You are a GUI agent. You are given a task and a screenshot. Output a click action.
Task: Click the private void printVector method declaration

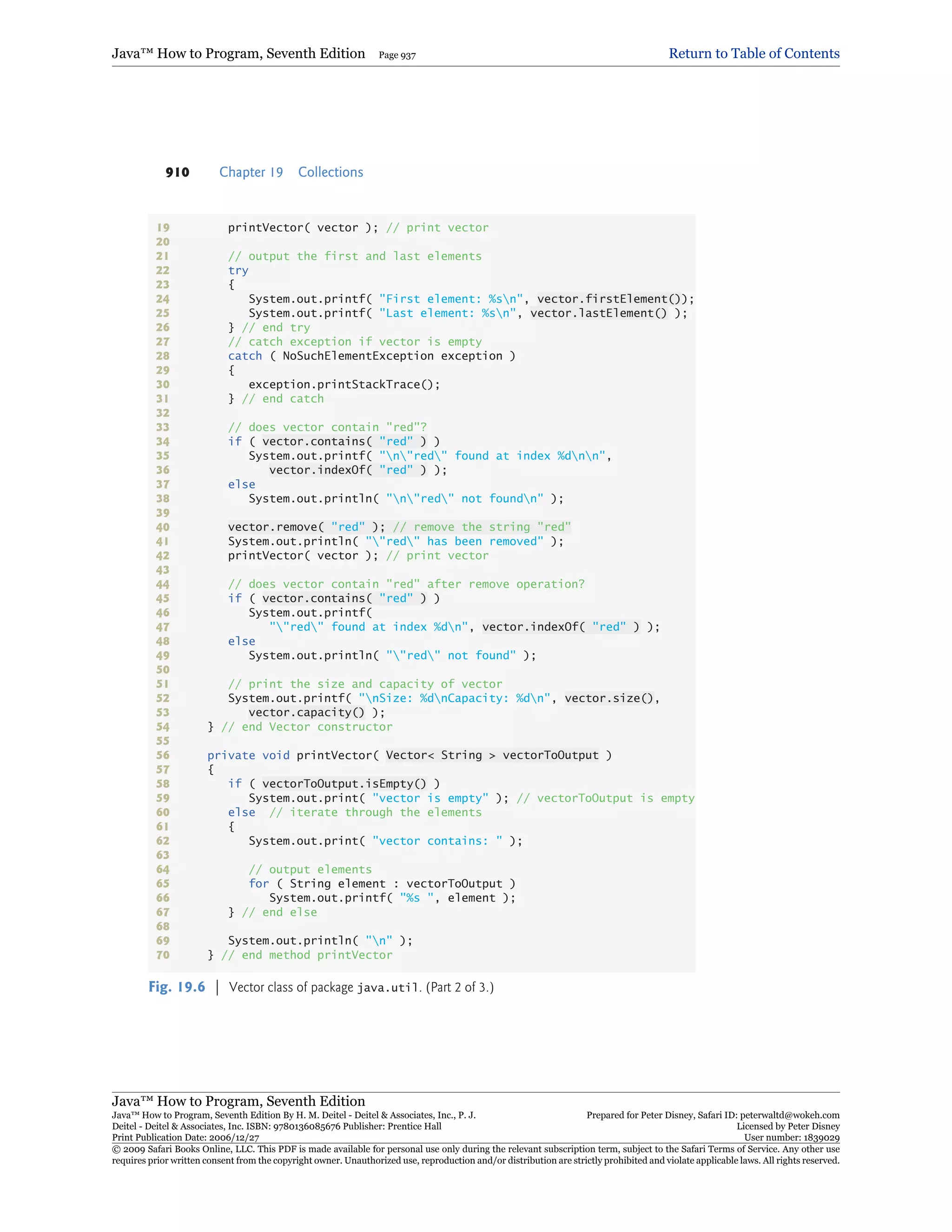(x=409, y=755)
